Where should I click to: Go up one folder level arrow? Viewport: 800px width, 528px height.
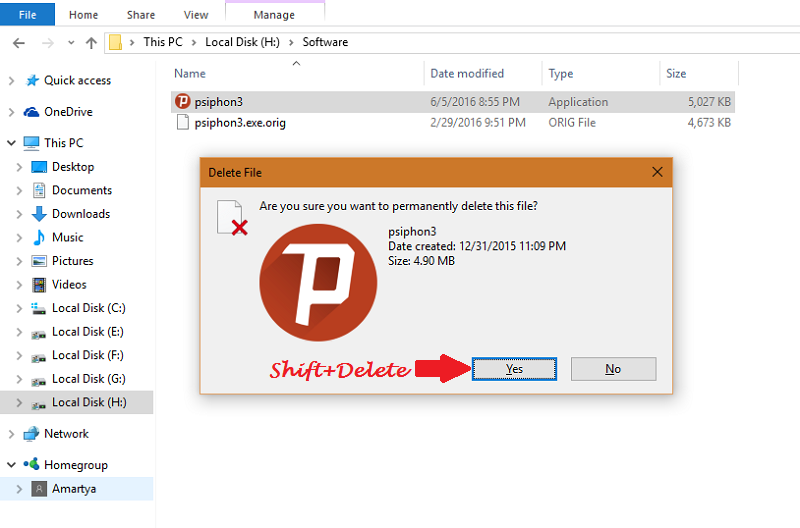[91, 43]
